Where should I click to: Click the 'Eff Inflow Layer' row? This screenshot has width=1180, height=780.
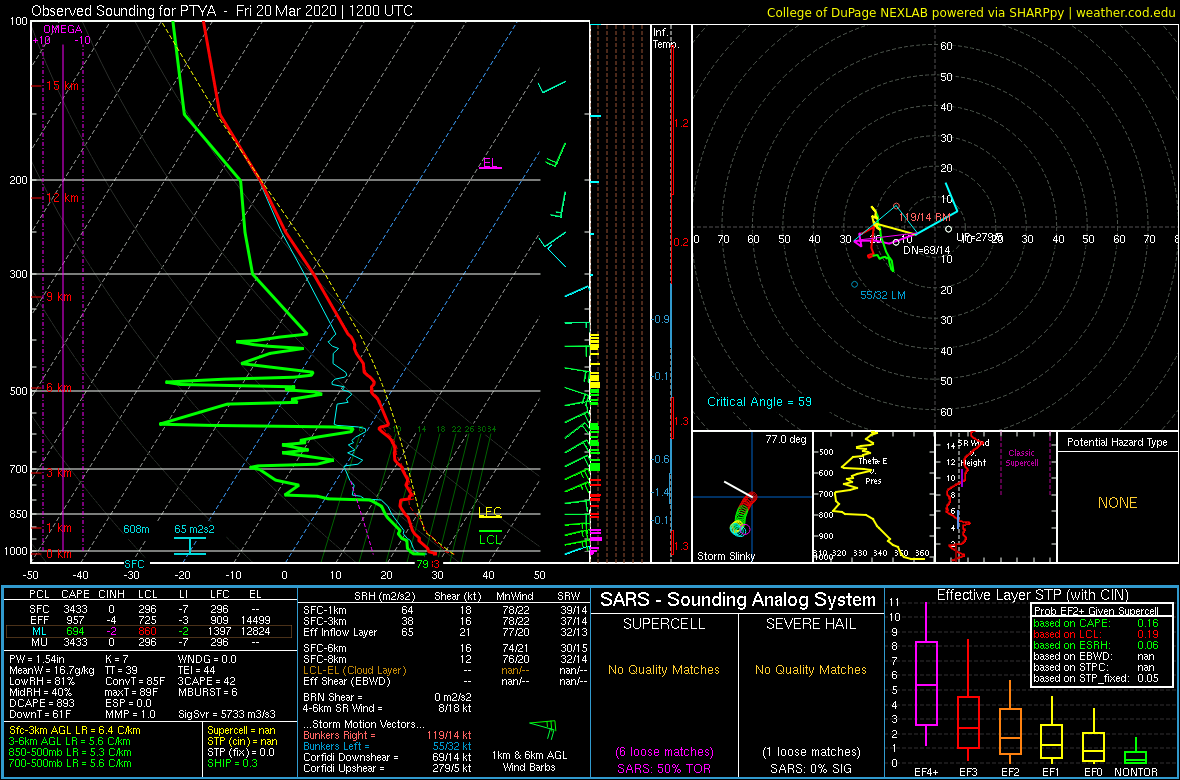coord(444,631)
